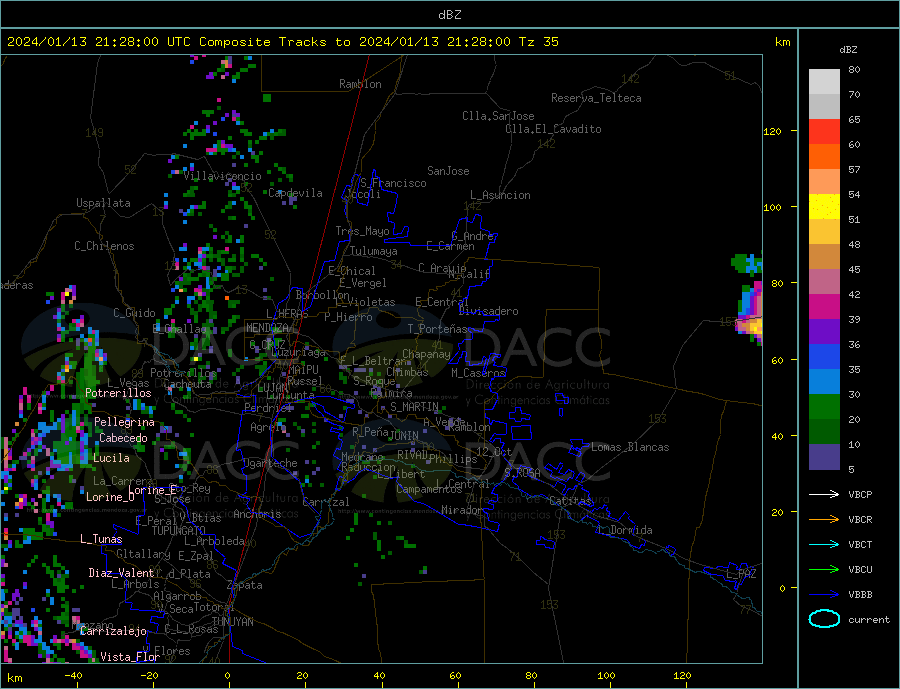Click the Vista_Flor place label

coord(130,657)
